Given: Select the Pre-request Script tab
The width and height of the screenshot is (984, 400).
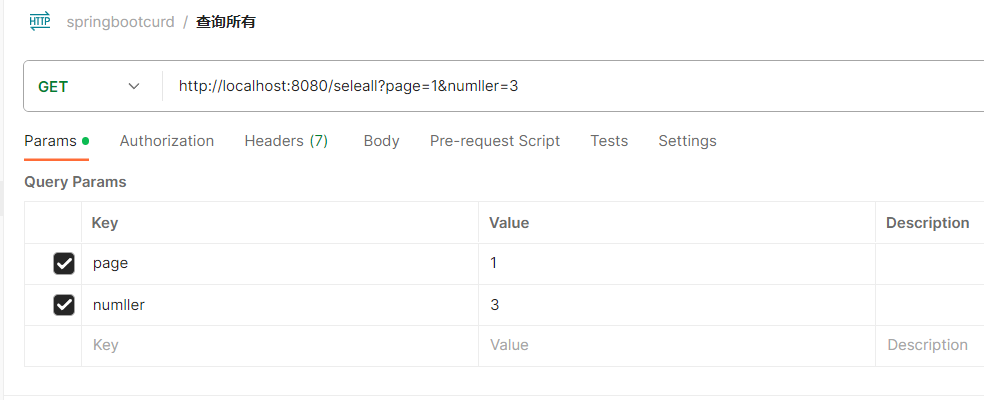Looking at the screenshot, I should [495, 141].
